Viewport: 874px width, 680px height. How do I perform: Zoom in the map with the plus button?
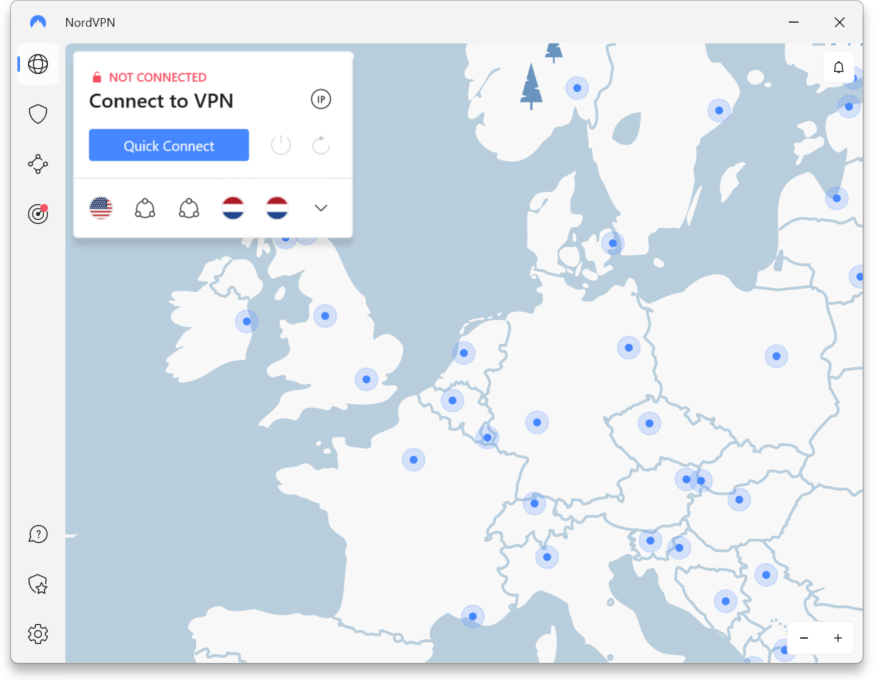[x=838, y=638]
